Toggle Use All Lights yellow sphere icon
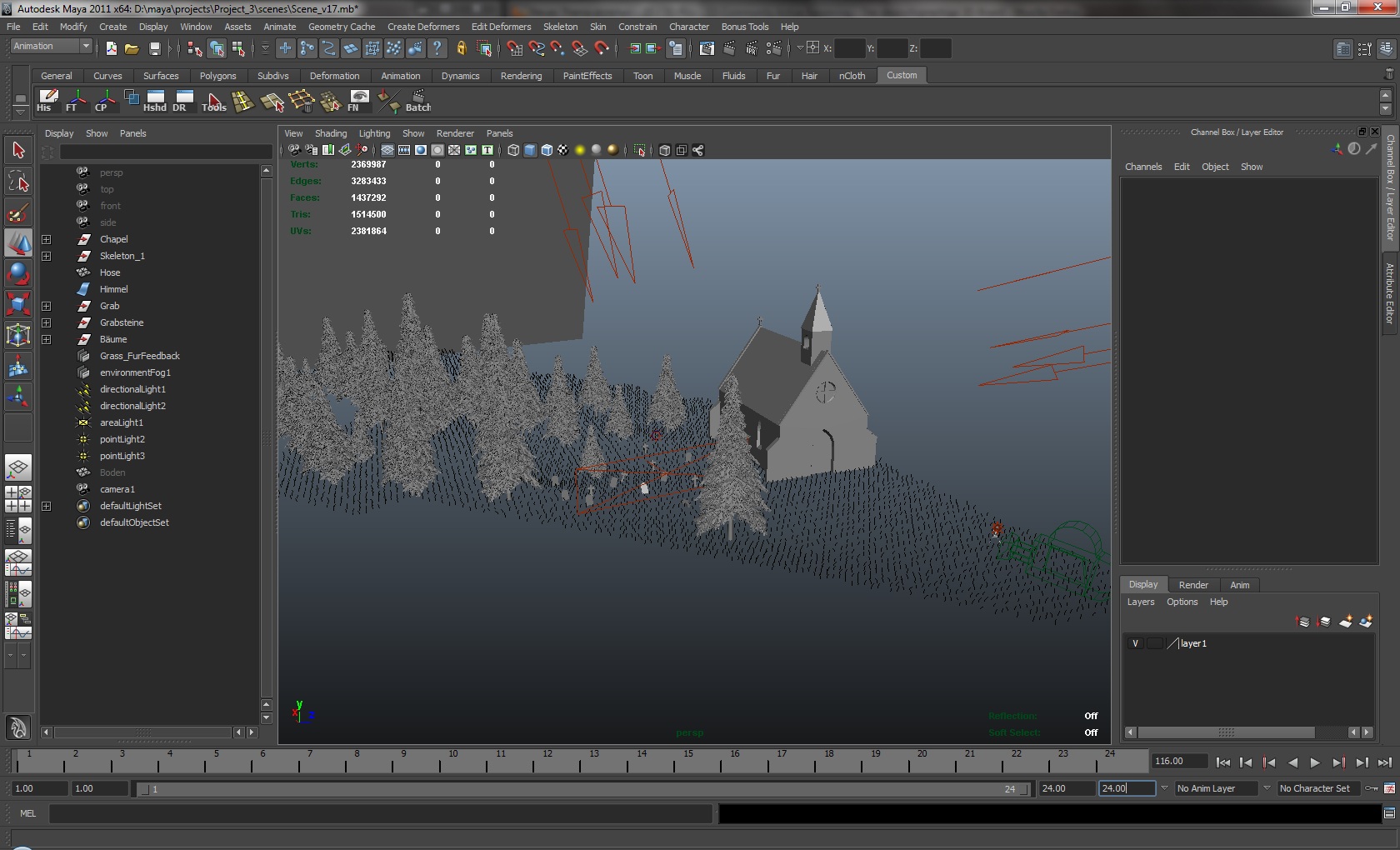Image resolution: width=1400 pixels, height=850 pixels. coord(580,150)
